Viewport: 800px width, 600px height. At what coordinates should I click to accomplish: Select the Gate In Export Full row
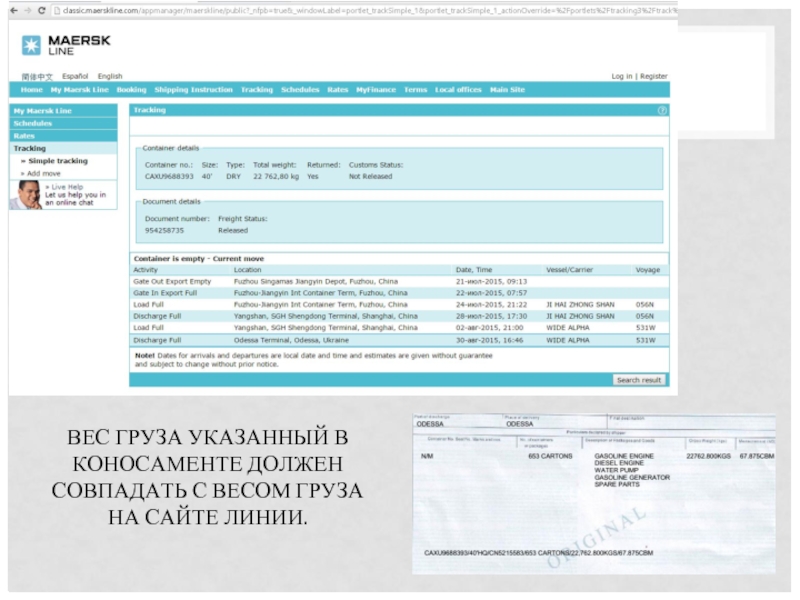click(399, 293)
